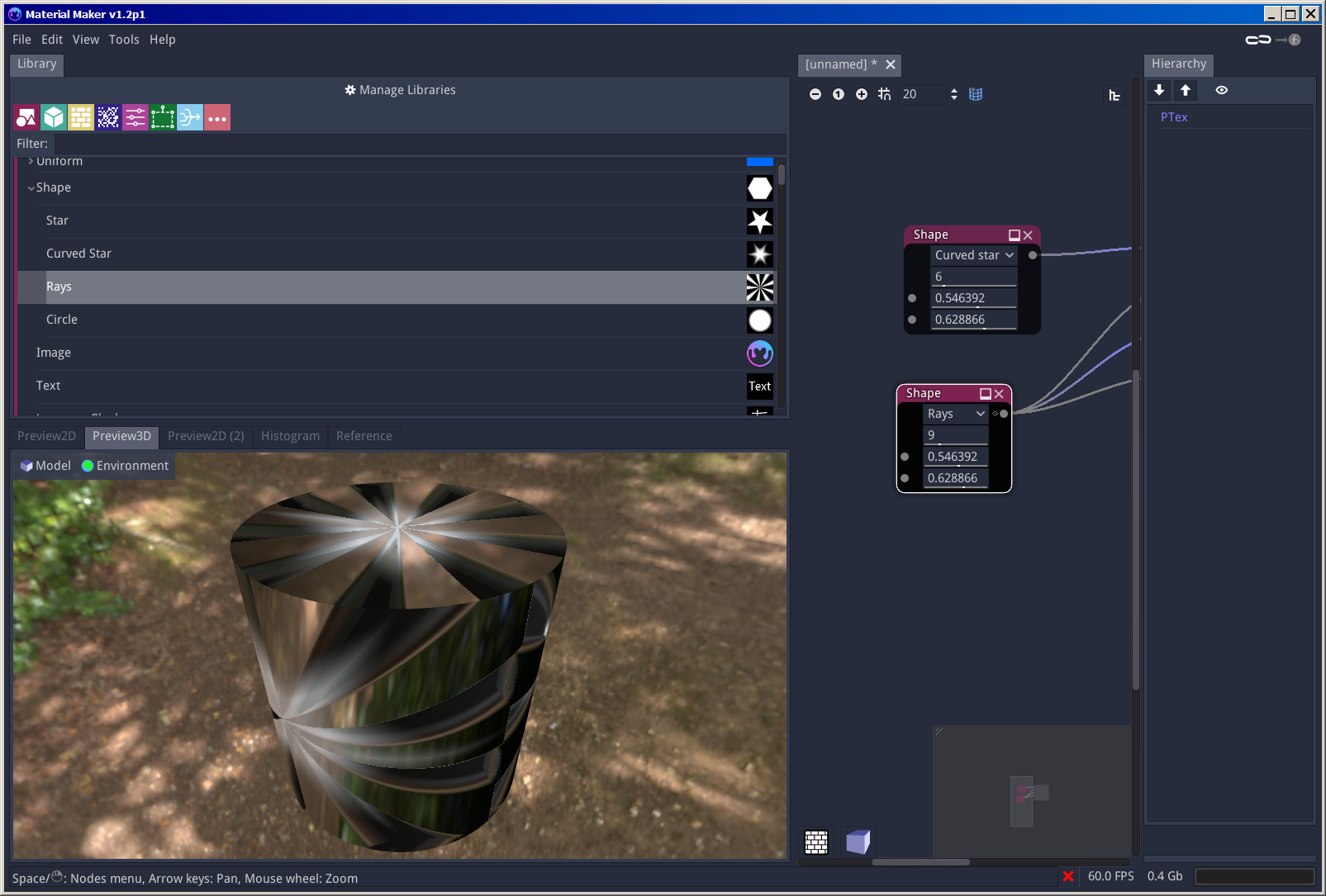Screen dimensions: 1326x896
Task: Select the blue noise category icon
Action: point(108,118)
